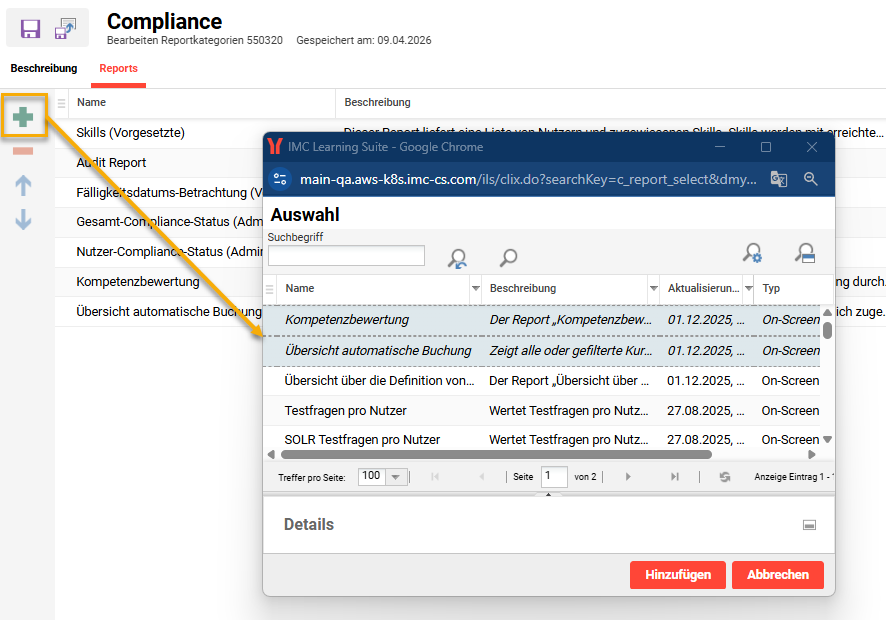Click the magnifier search icon in Auswahl
This screenshot has width=886, height=620.
click(x=508, y=257)
